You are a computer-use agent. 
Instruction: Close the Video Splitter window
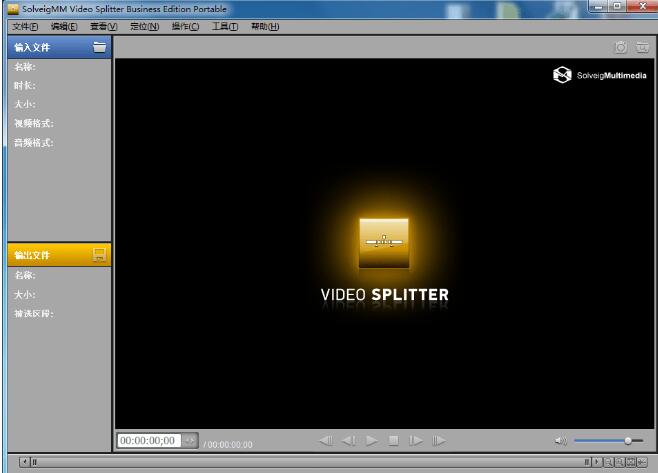[642, 6]
